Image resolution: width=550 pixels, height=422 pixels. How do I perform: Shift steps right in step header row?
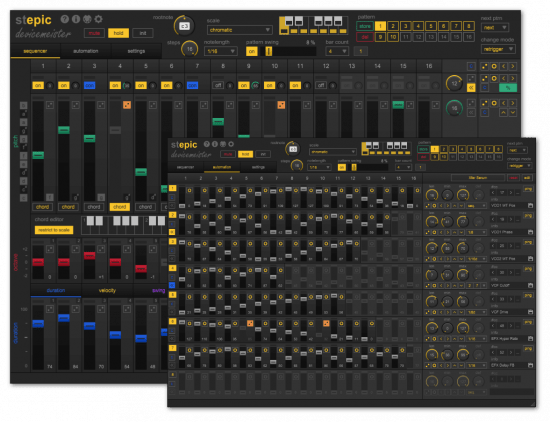point(513,66)
